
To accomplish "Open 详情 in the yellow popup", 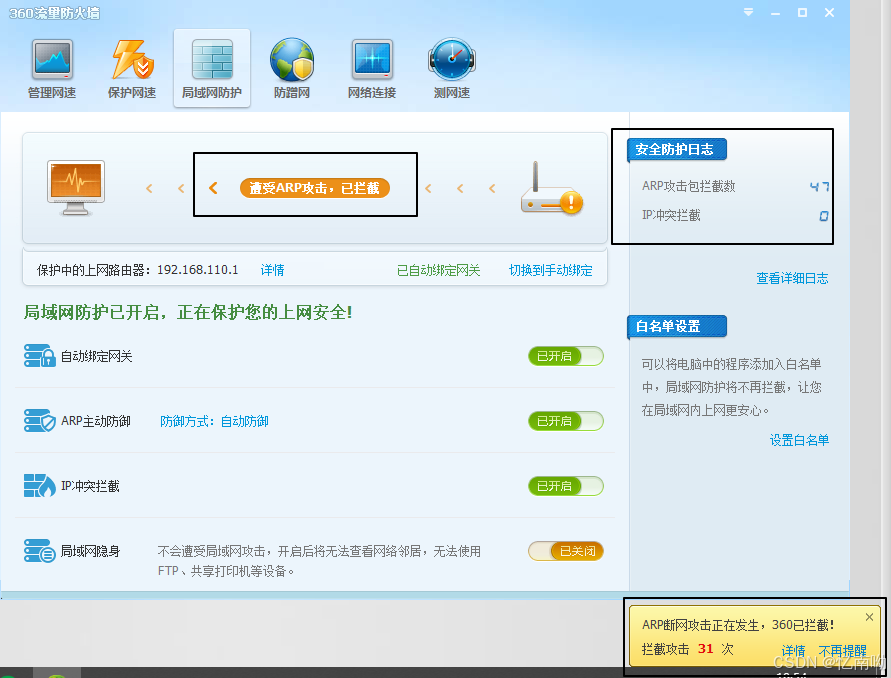I will [x=793, y=650].
